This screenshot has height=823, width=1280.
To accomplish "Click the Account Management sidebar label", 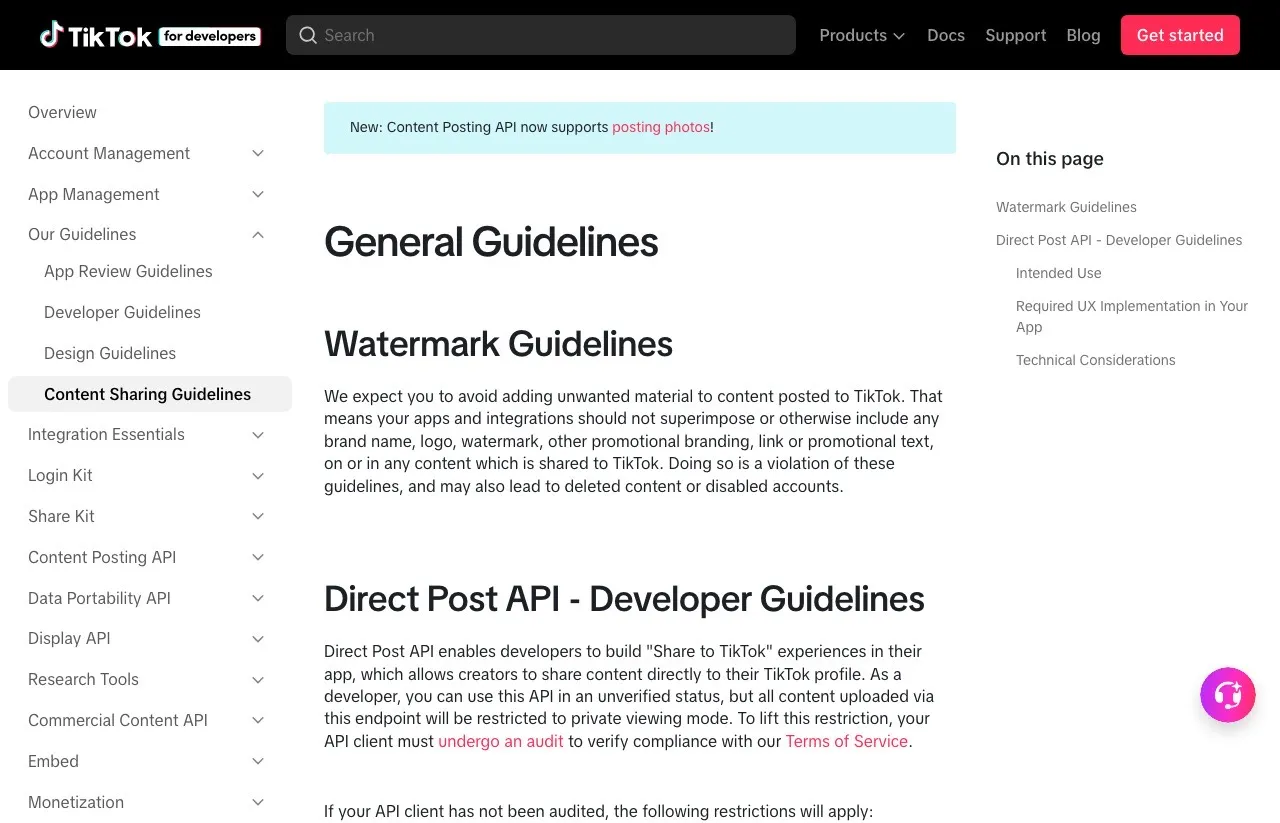I will pos(109,153).
